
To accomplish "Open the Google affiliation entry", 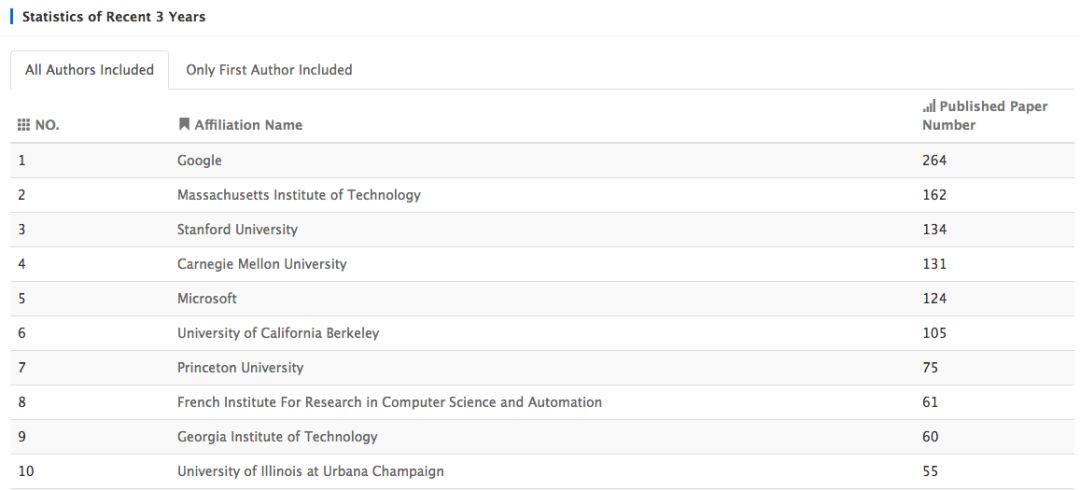I will pos(199,160).
